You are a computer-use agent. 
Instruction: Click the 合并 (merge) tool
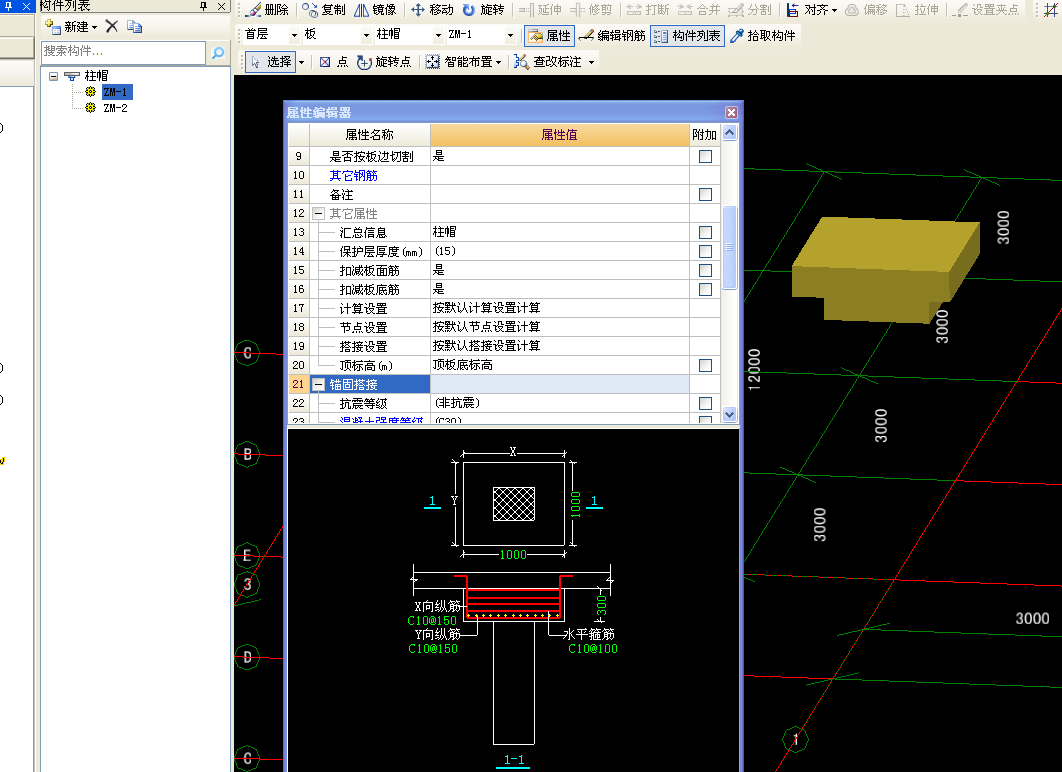tap(699, 9)
